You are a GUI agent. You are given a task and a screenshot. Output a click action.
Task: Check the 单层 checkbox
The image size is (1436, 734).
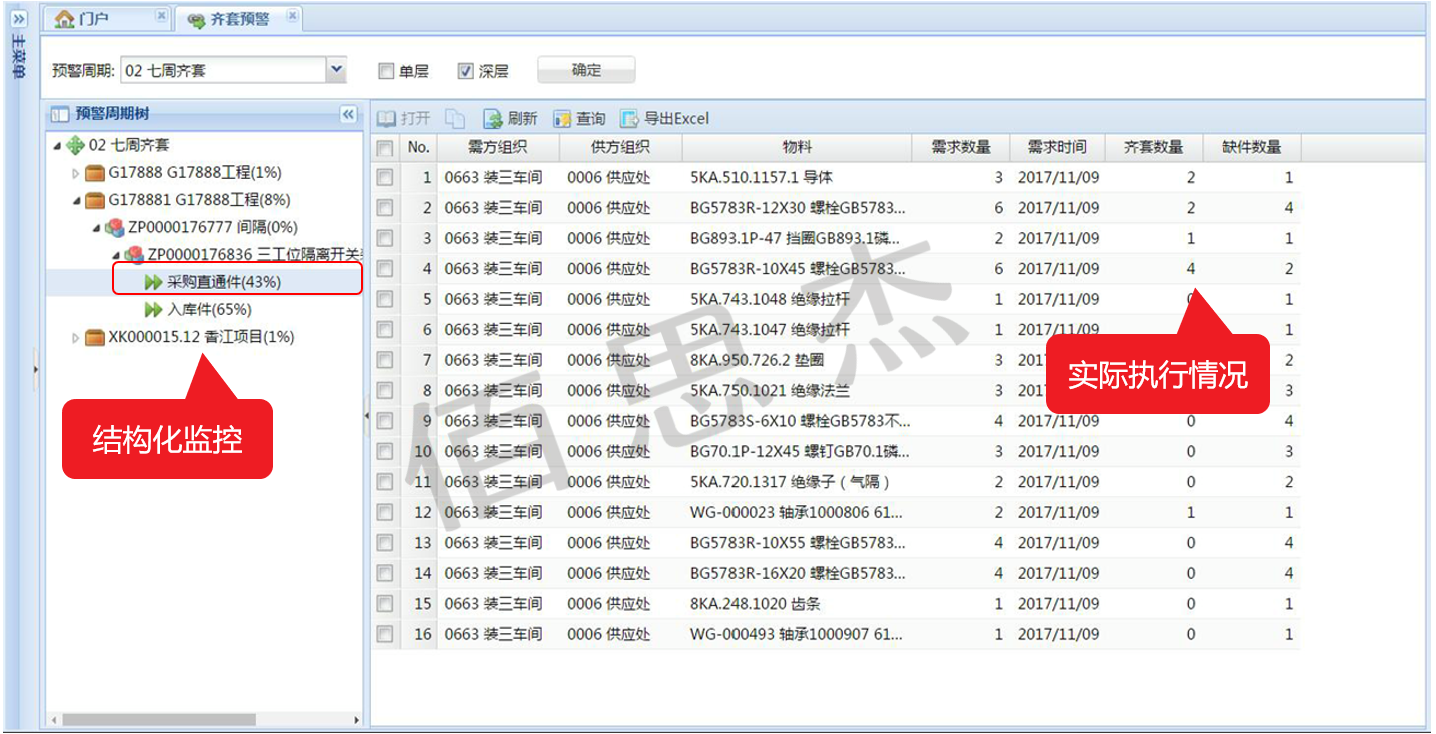point(386,71)
